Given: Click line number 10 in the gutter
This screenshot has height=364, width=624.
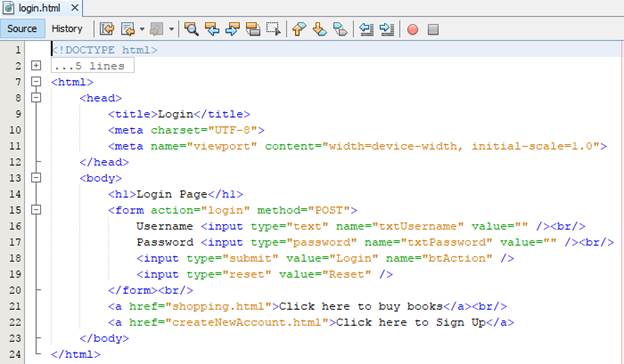Looking at the screenshot, I should [15, 130].
